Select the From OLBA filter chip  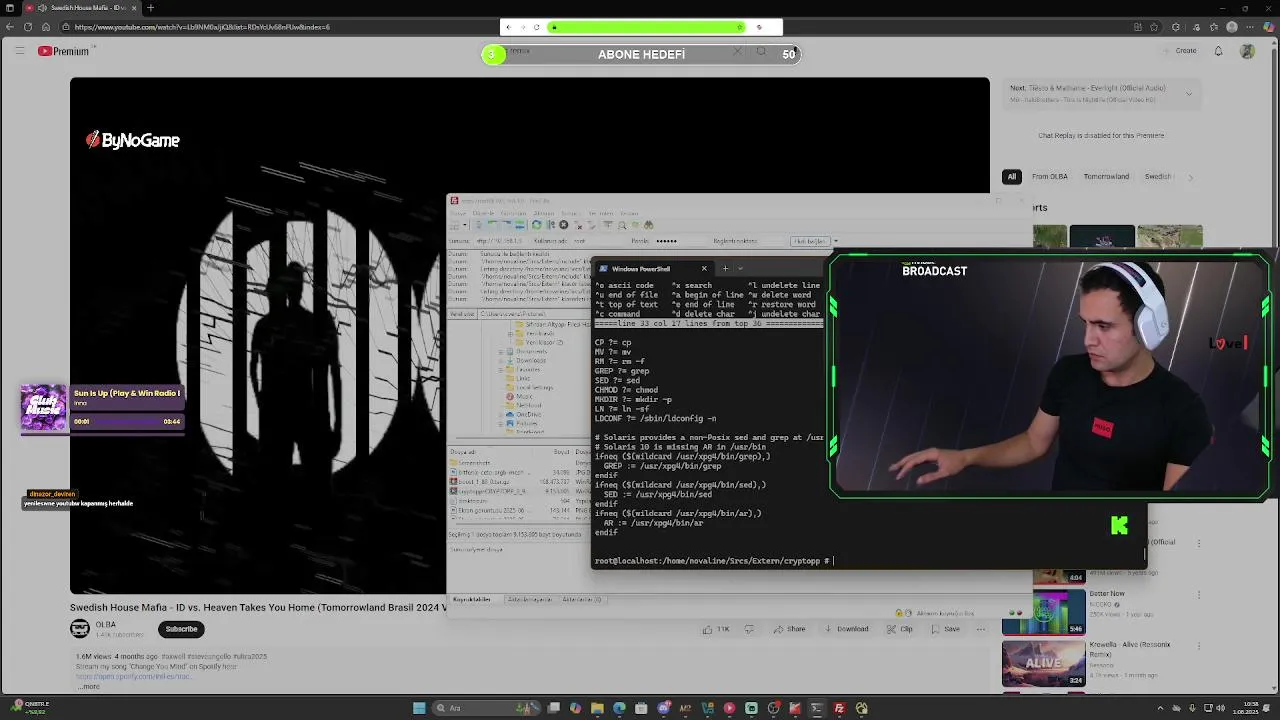pos(1050,177)
